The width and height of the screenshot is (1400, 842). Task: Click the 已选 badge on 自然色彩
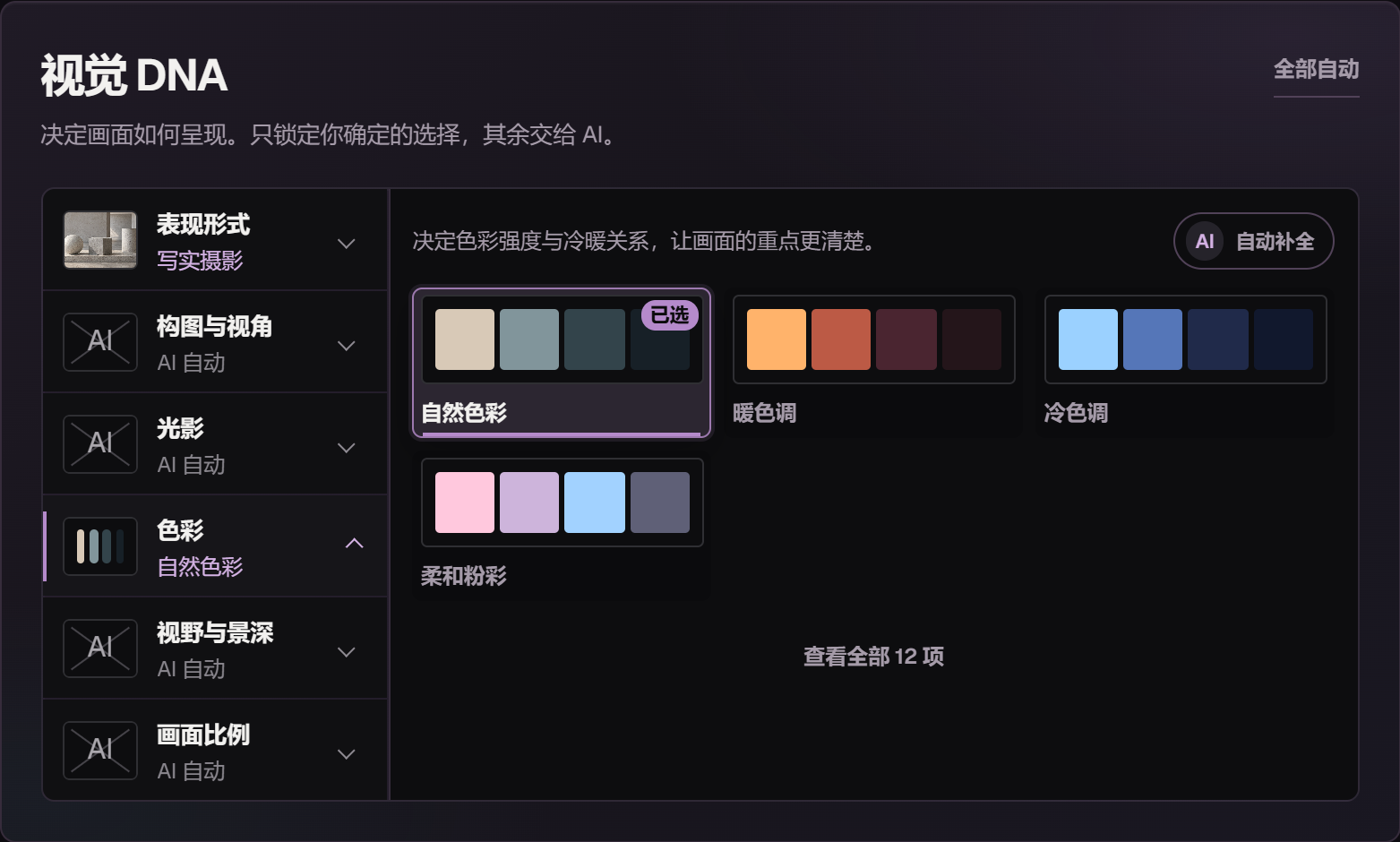(x=670, y=315)
